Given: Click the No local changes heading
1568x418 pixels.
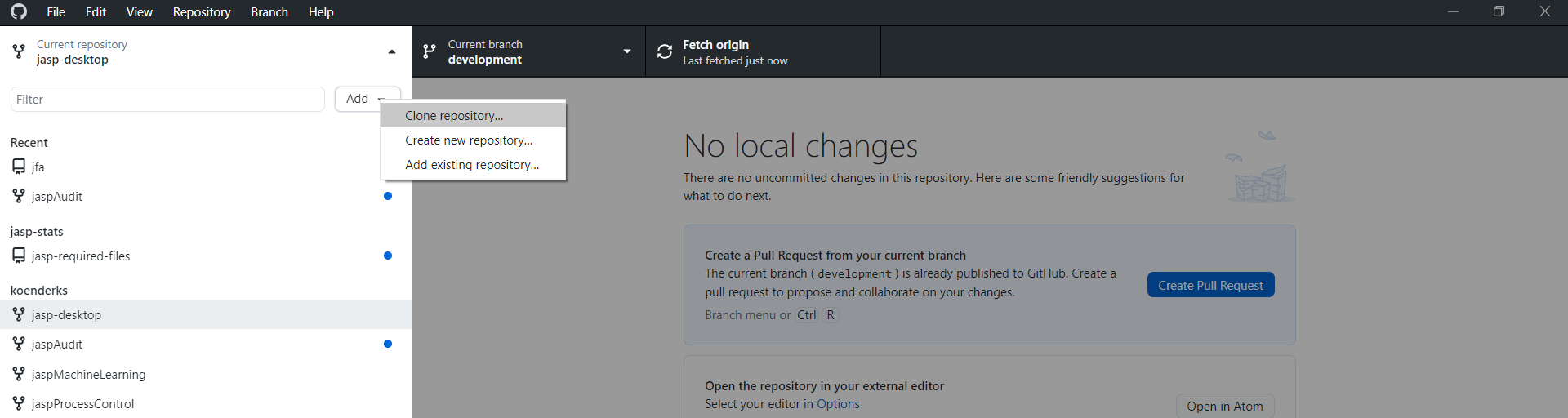Looking at the screenshot, I should coord(801,146).
